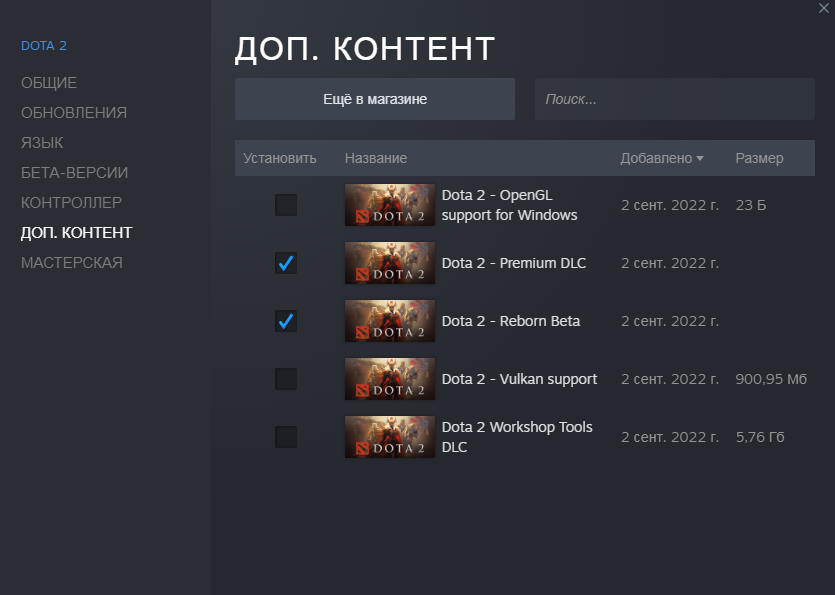
Task: Switch to the ЯЗЫК section
Action: pyautogui.click(x=42, y=143)
